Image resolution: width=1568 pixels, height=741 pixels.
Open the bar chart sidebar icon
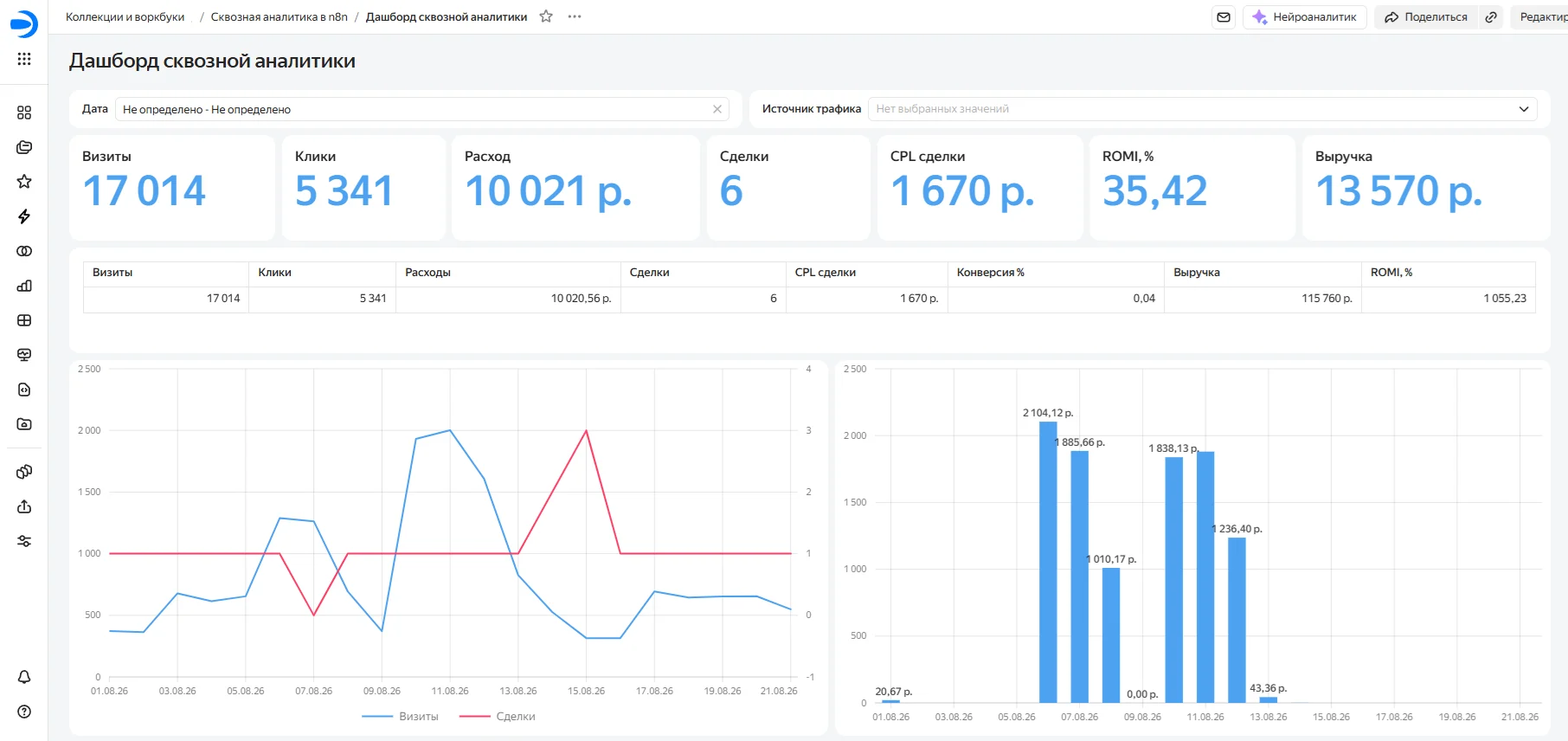[24, 286]
